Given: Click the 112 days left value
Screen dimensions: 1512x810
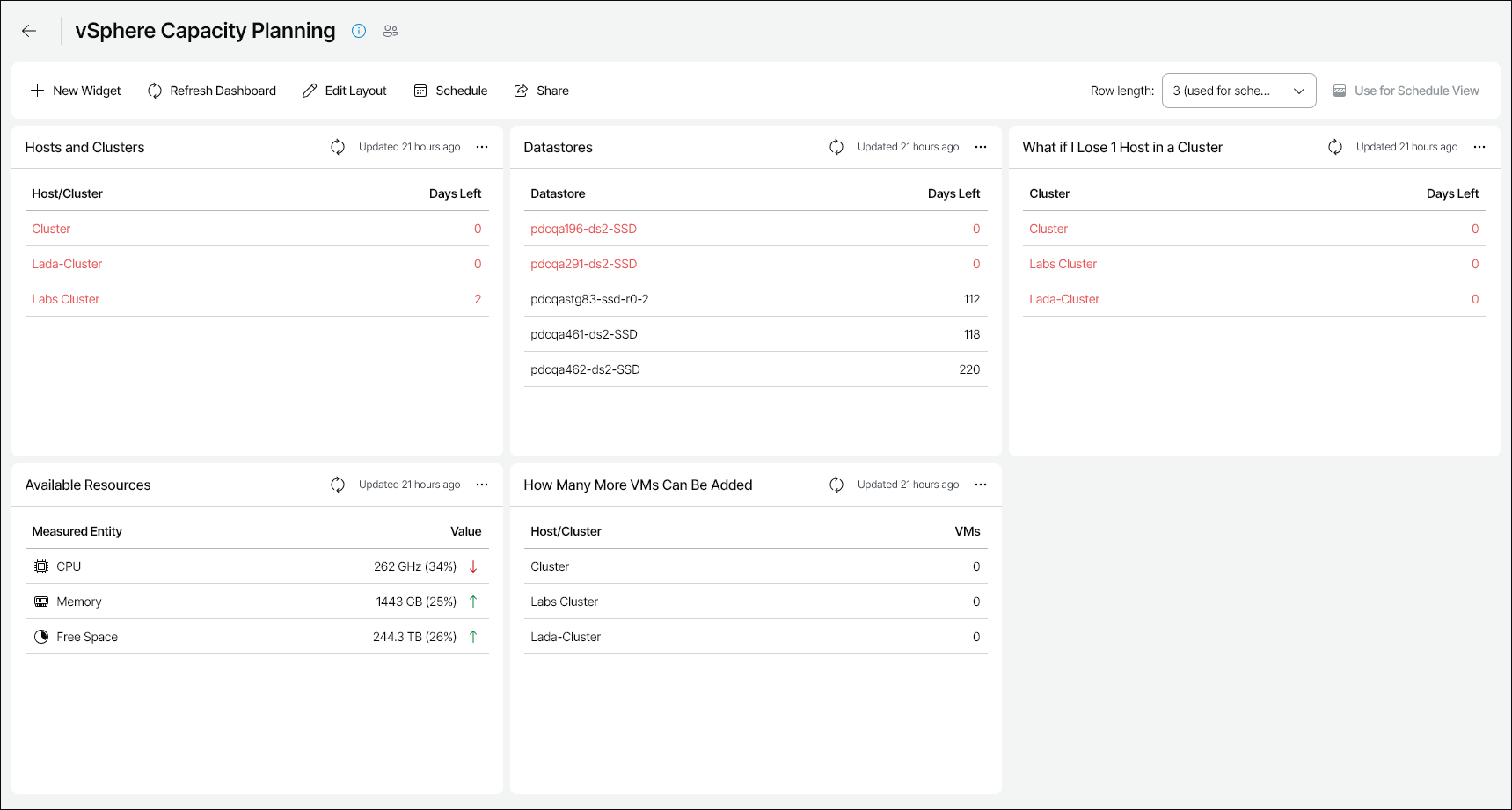Looking at the screenshot, I should (972, 299).
